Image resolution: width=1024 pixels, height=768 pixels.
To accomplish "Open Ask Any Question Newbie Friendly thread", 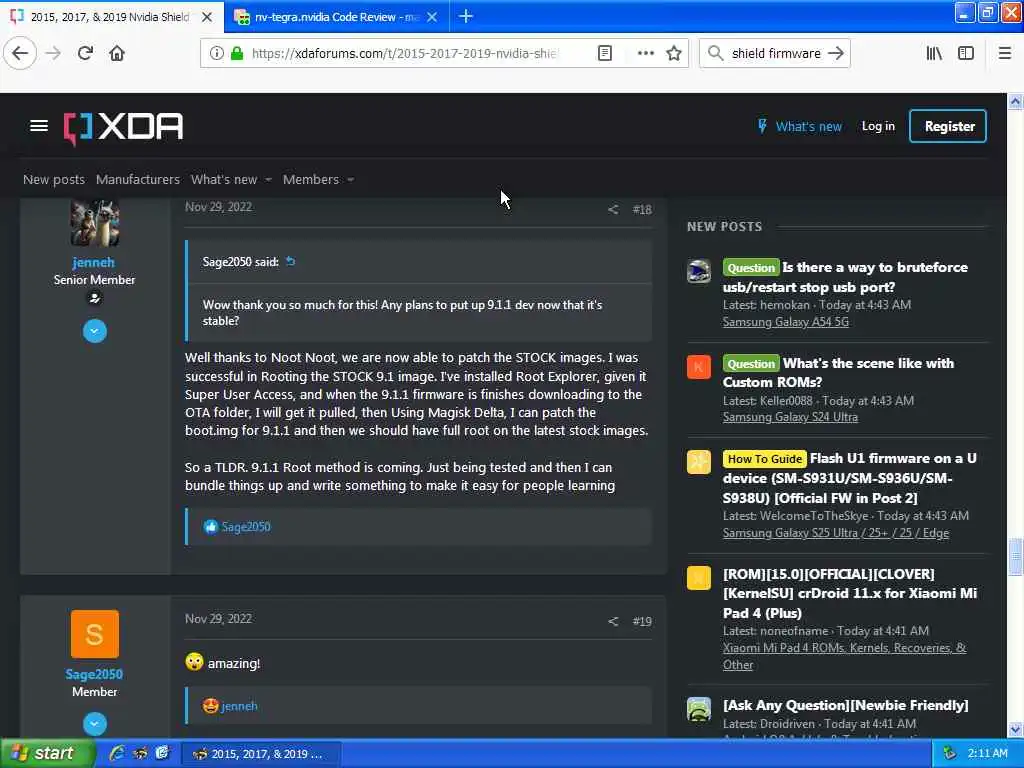I will (x=846, y=705).
